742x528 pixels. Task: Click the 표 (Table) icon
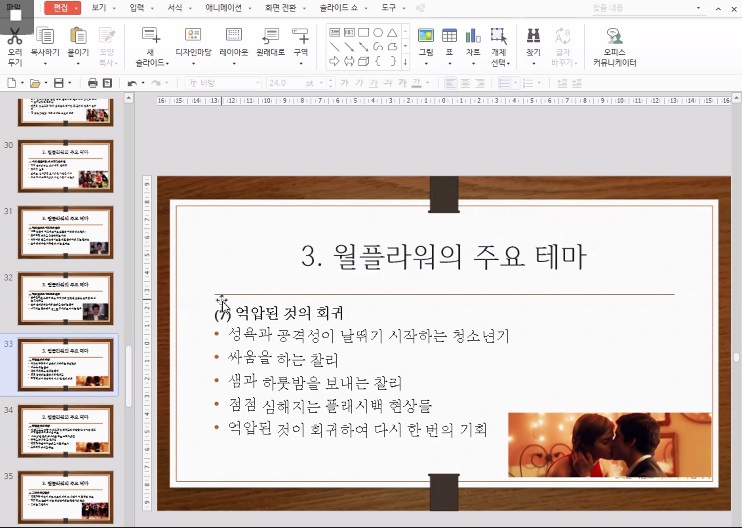[449, 36]
